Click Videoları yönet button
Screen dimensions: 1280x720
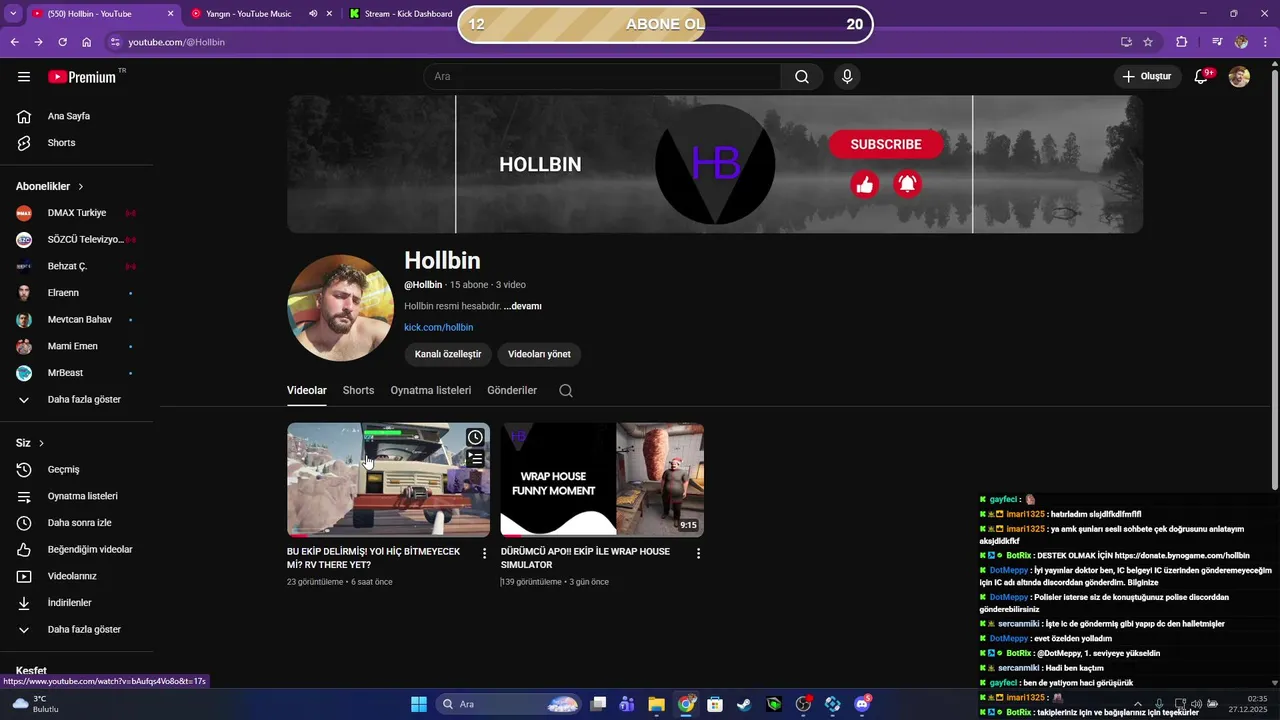[539, 354]
